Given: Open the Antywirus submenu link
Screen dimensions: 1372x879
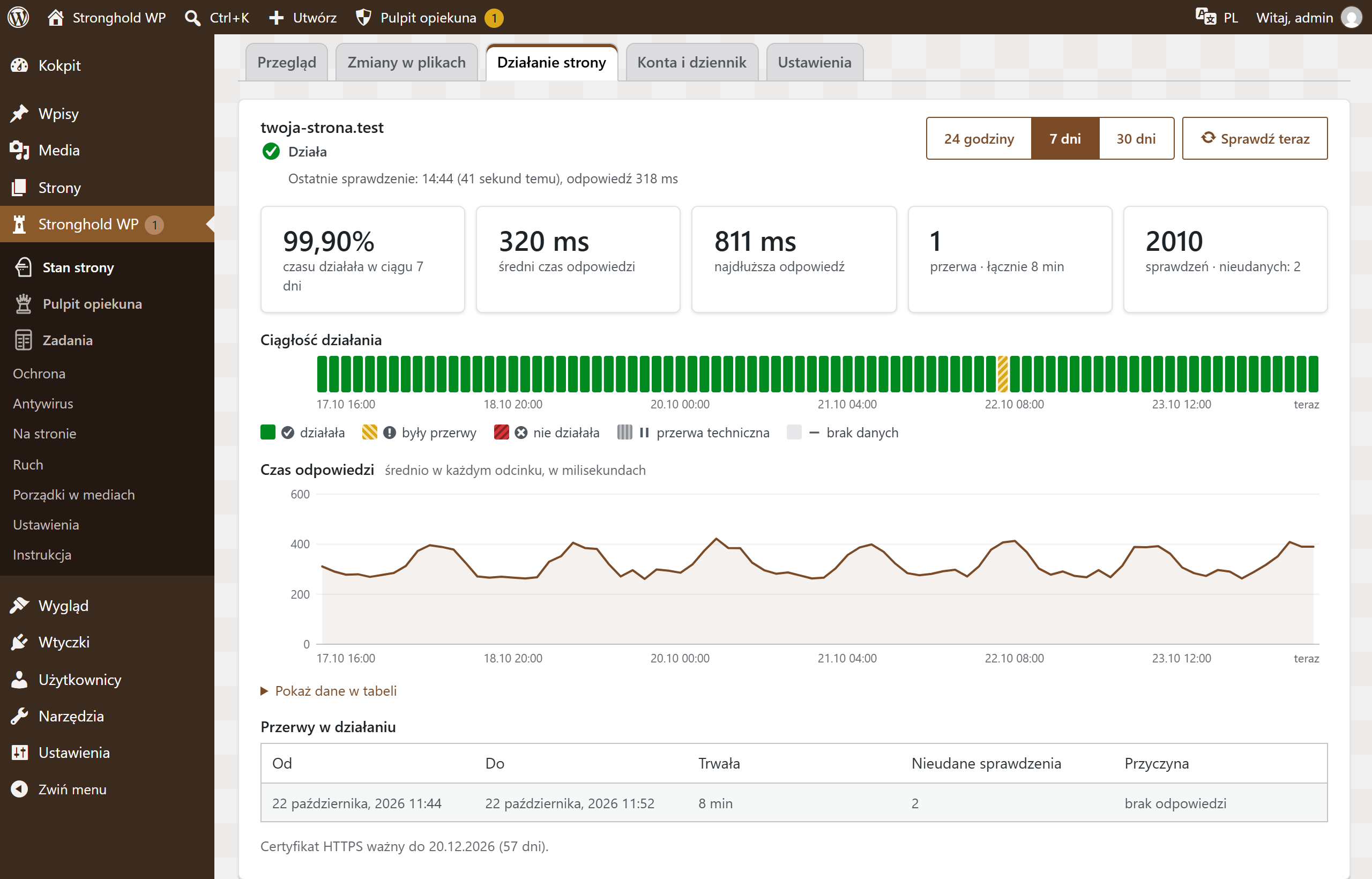Looking at the screenshot, I should coord(43,403).
